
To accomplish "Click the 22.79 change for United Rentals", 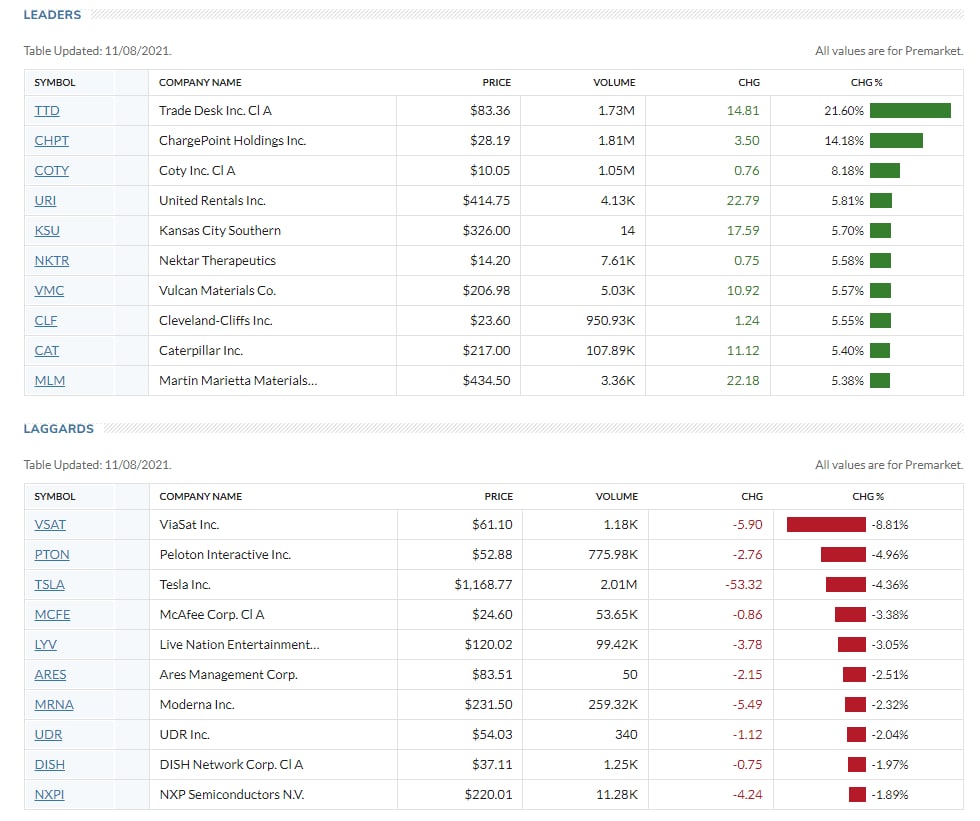I will click(x=743, y=201).
